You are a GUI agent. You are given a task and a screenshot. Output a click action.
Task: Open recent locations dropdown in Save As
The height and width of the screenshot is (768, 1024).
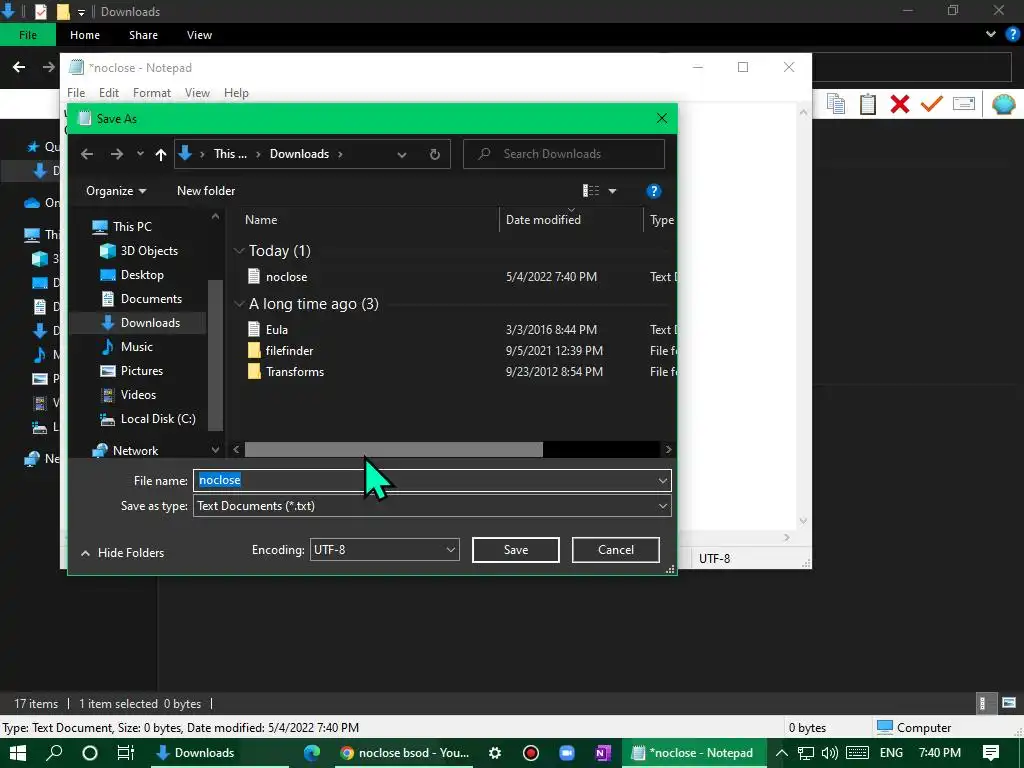point(140,154)
